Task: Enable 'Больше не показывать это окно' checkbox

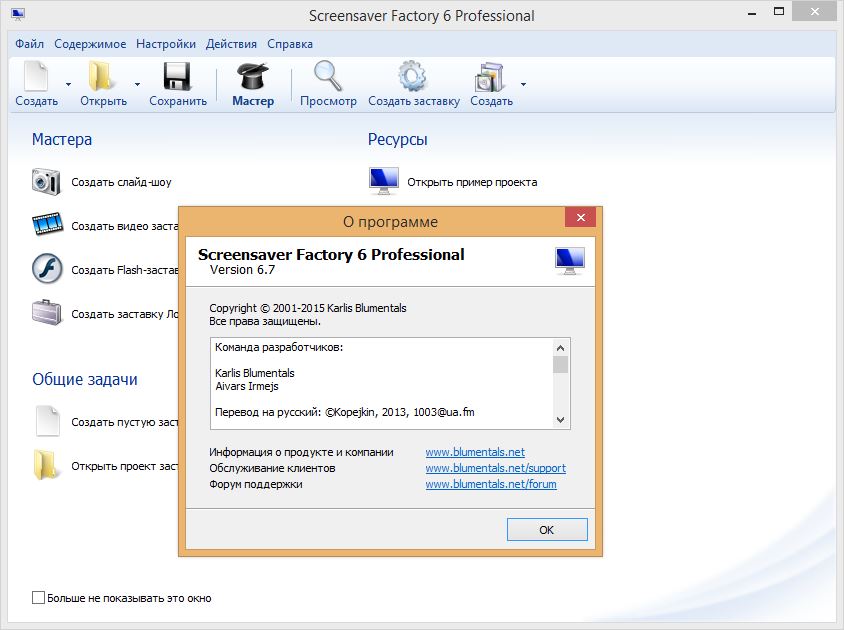Action: [39, 598]
